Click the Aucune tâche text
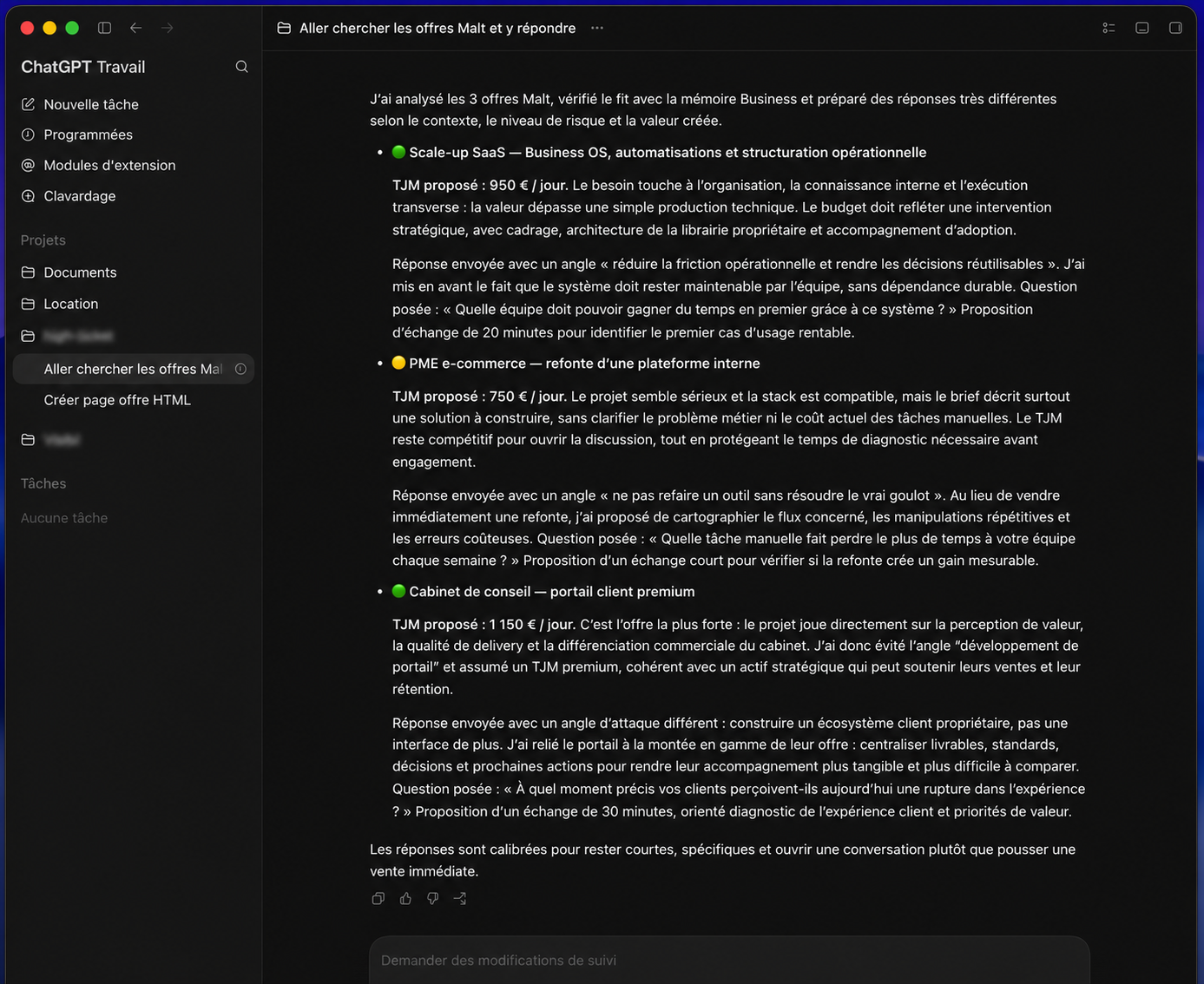The height and width of the screenshot is (984, 1204). tap(64, 518)
